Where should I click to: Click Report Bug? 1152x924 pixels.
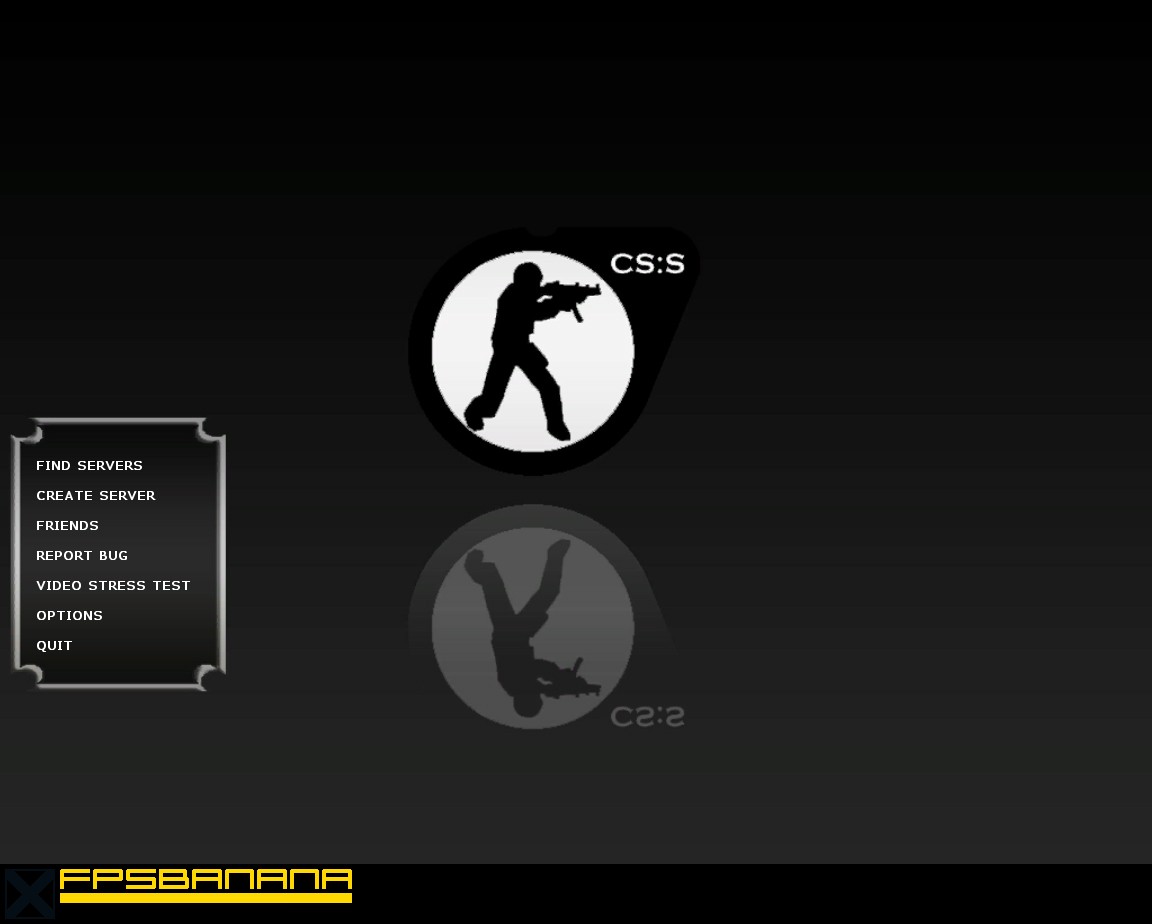[82, 555]
